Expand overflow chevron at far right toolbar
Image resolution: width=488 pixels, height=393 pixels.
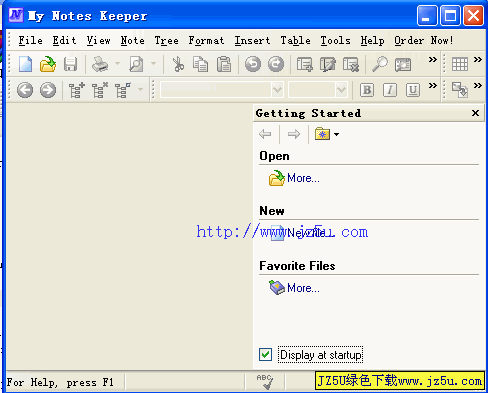click(478, 86)
